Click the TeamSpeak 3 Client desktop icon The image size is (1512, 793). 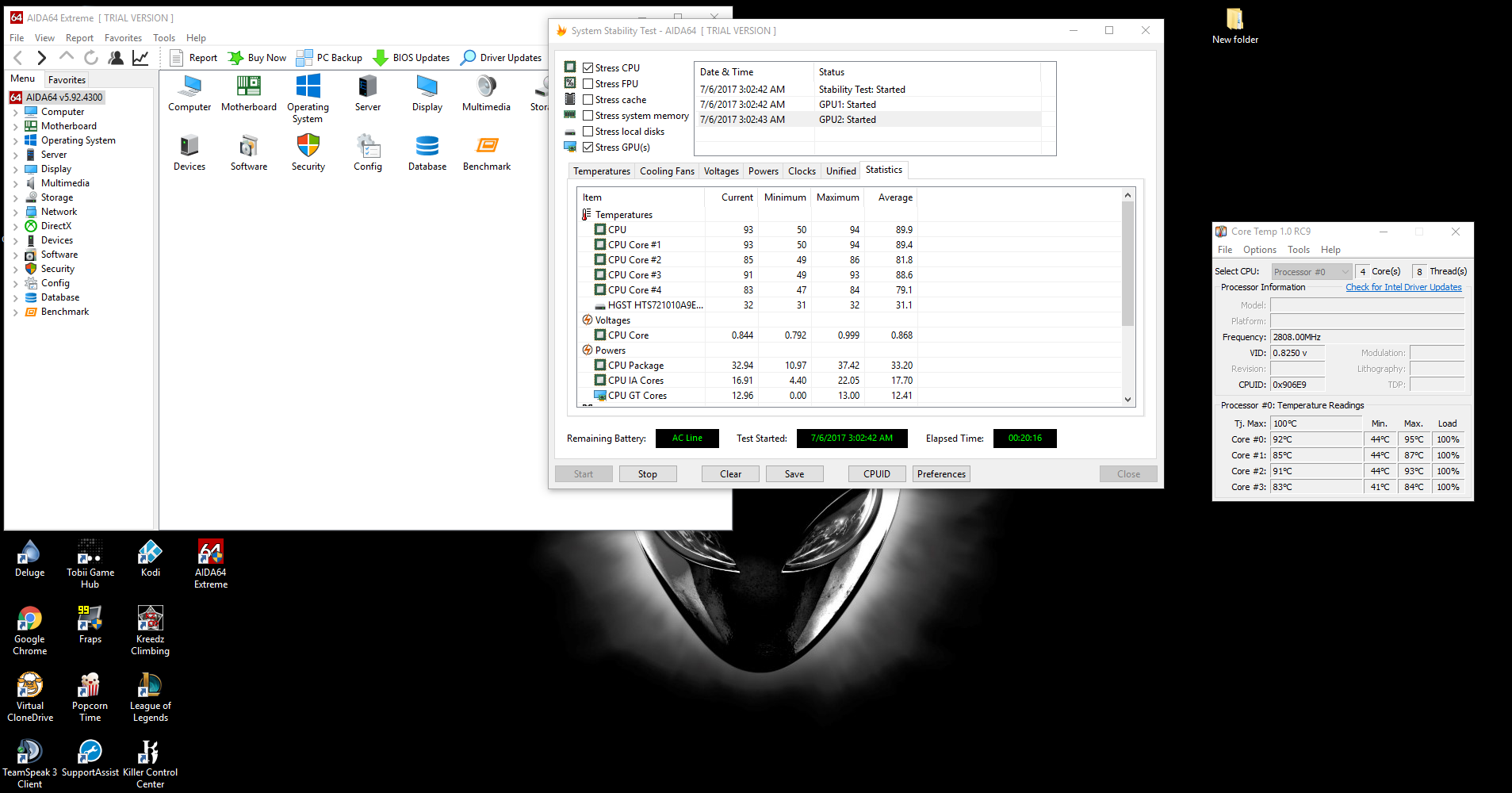30,764
